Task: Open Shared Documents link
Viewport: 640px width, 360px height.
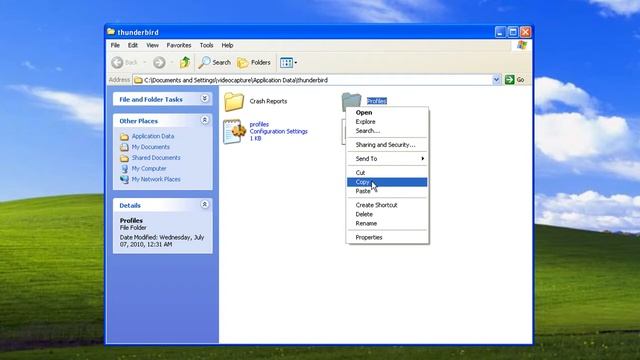Action: (156, 158)
